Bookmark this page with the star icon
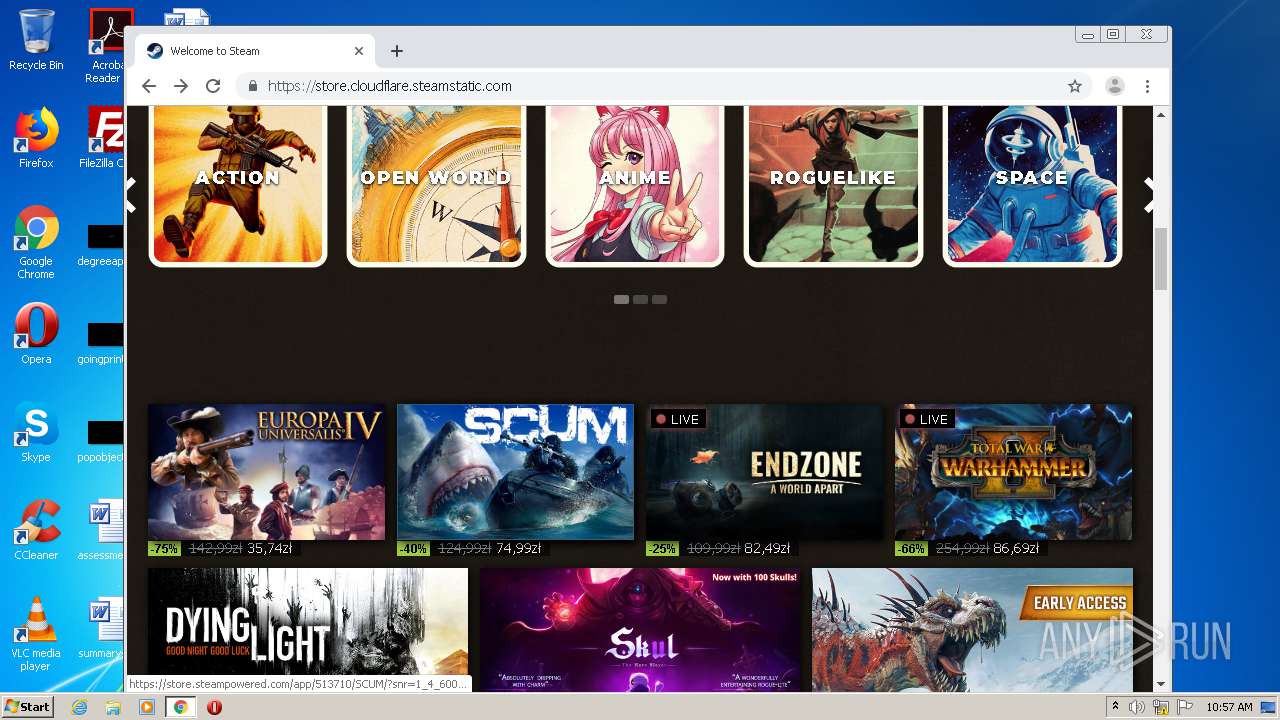Viewport: 1280px width, 720px height. pyautogui.click(x=1075, y=86)
